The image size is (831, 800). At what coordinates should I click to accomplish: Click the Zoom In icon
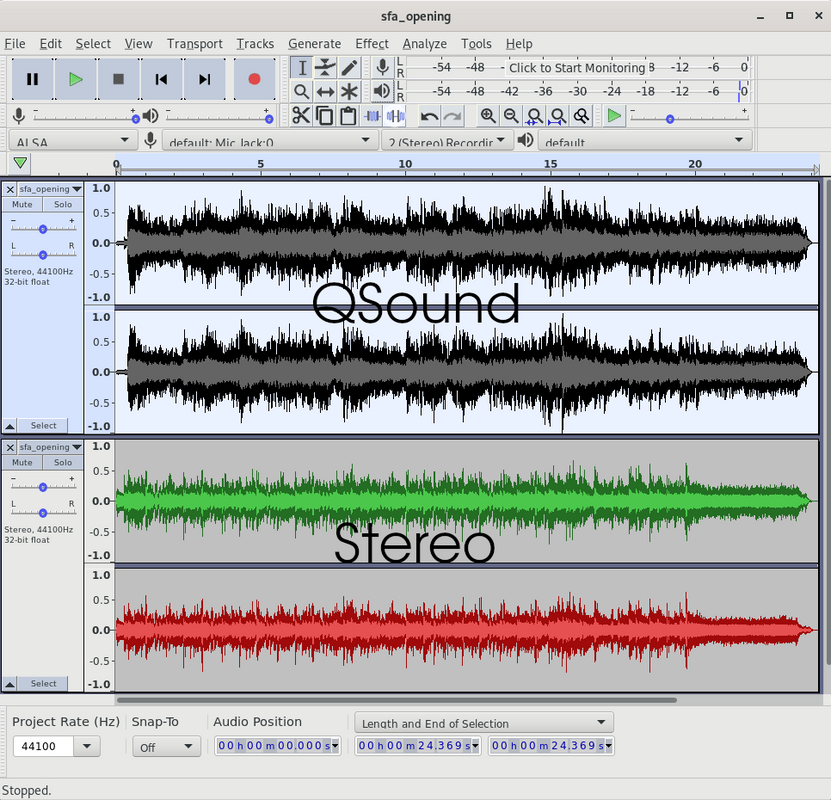488,115
